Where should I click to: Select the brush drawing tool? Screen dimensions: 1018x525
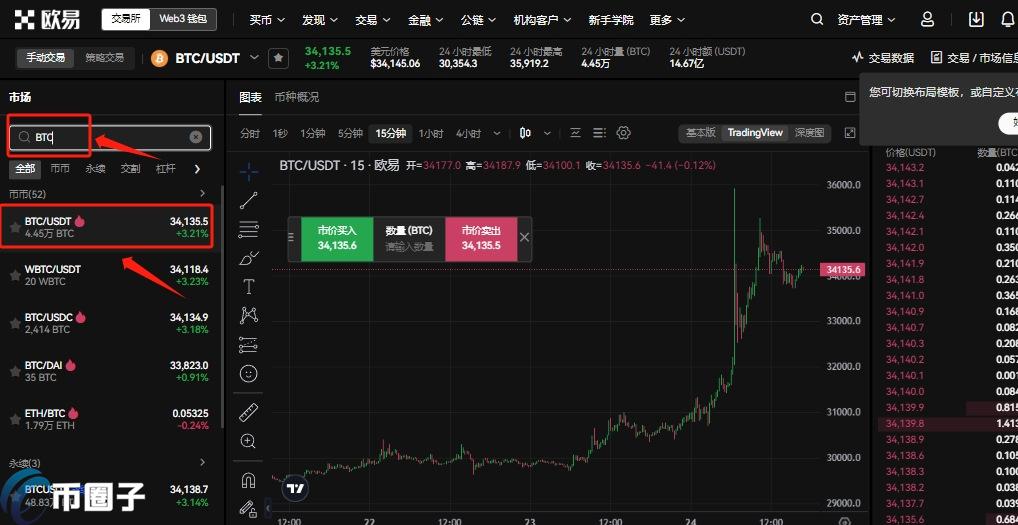(249, 258)
